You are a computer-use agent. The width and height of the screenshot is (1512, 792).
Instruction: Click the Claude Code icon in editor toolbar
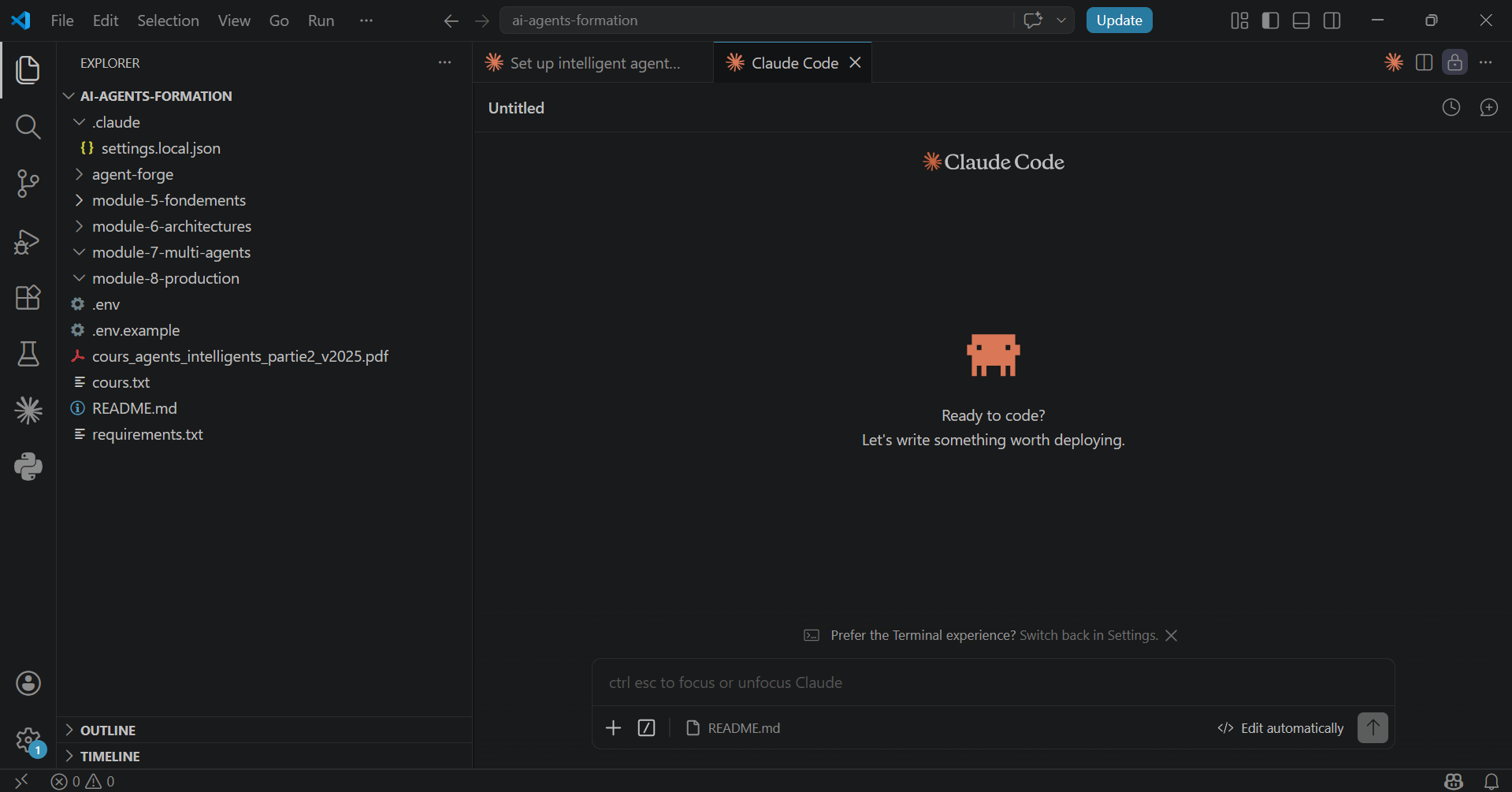(1394, 62)
